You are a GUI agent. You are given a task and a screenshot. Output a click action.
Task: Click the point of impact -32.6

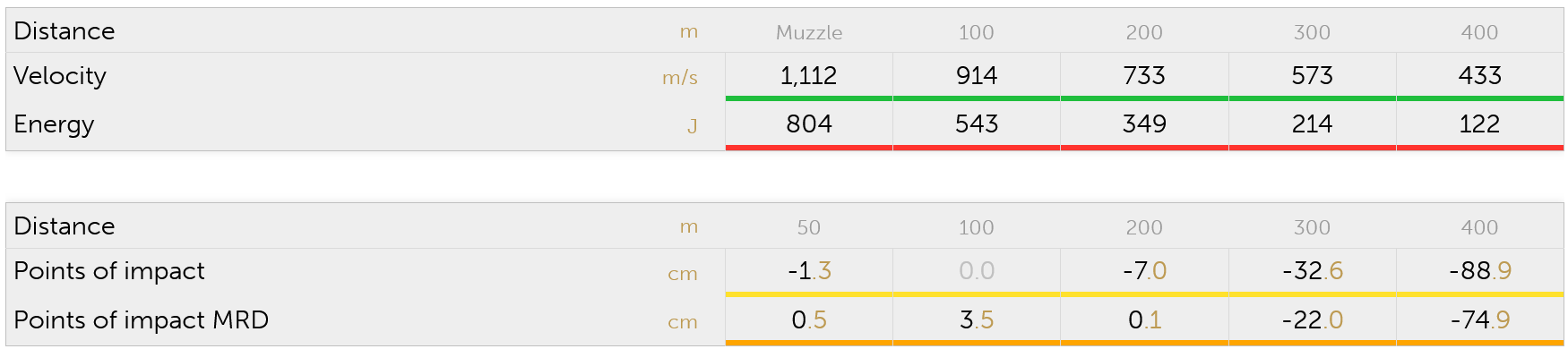pos(1312,271)
